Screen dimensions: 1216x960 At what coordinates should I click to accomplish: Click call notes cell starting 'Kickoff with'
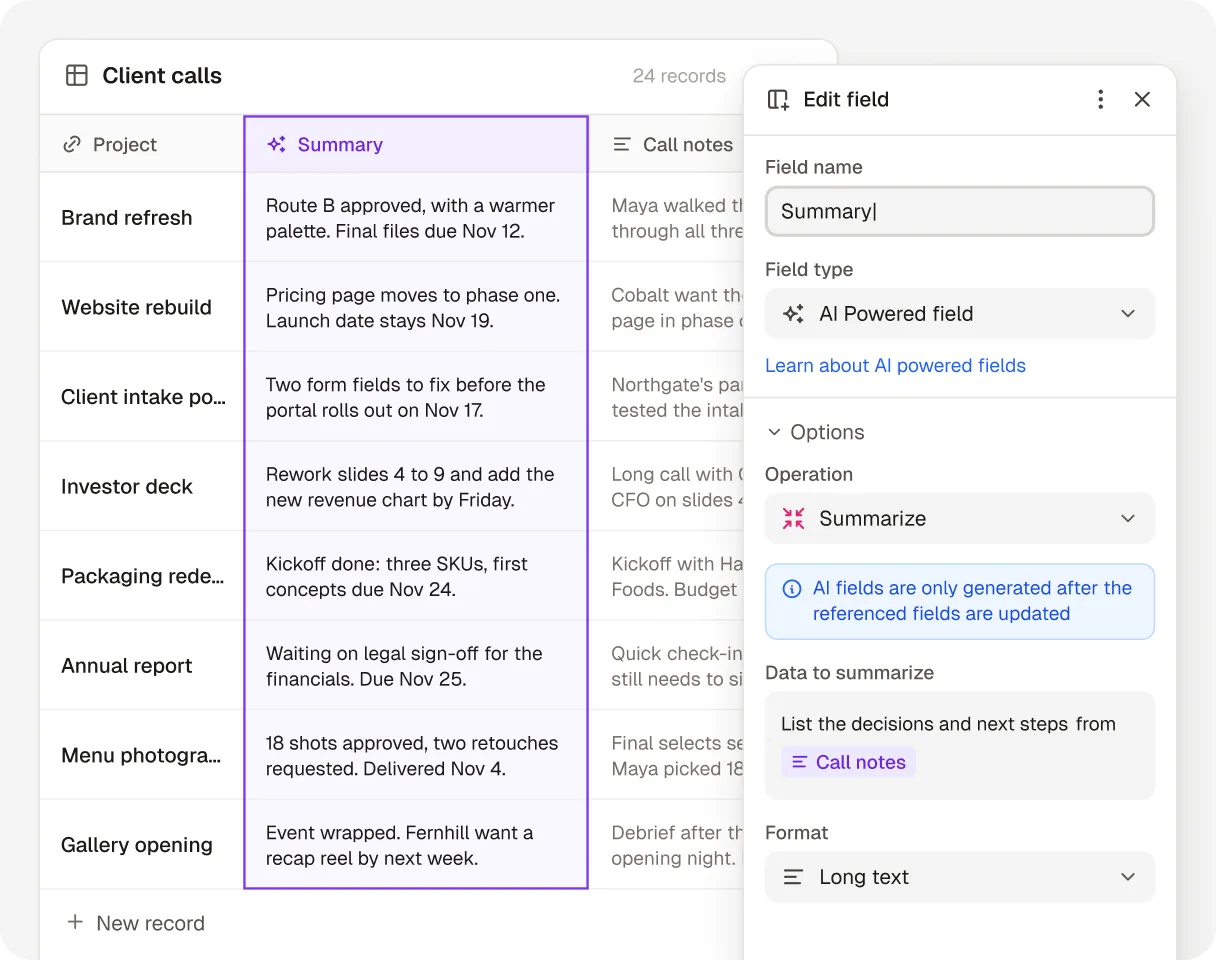(668, 576)
